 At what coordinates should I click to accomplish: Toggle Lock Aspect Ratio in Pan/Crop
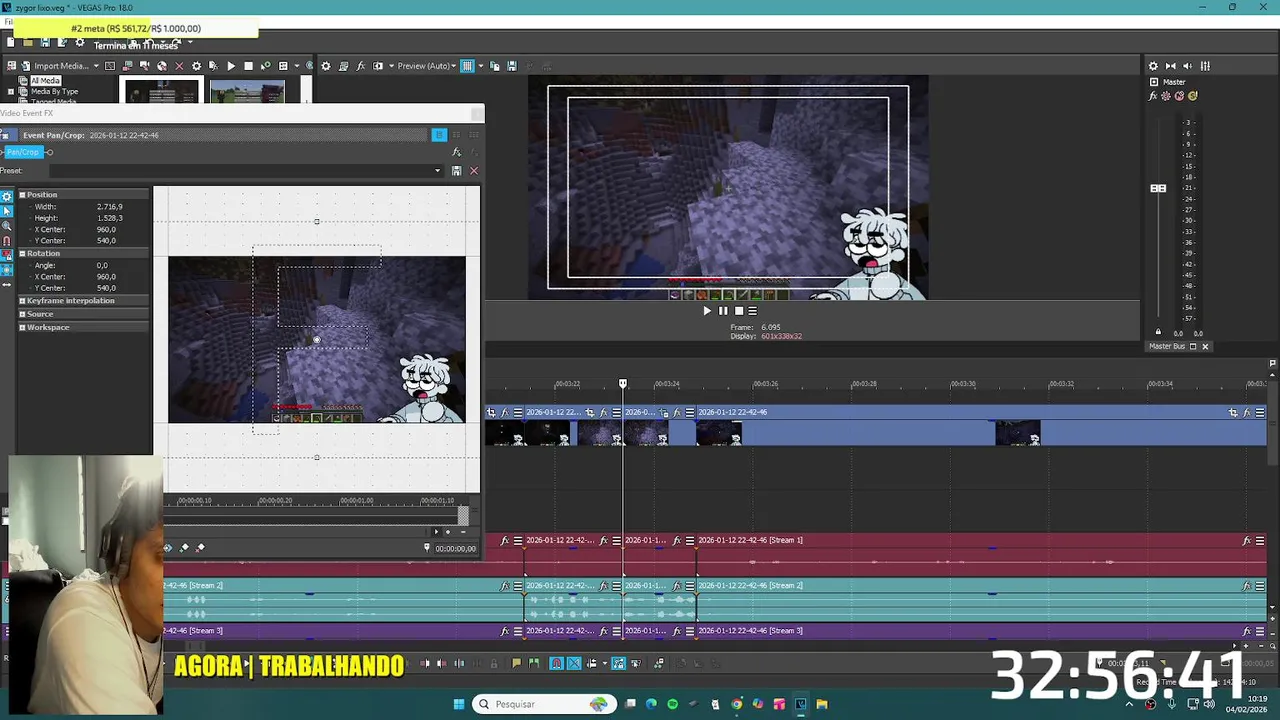[x=7, y=256]
